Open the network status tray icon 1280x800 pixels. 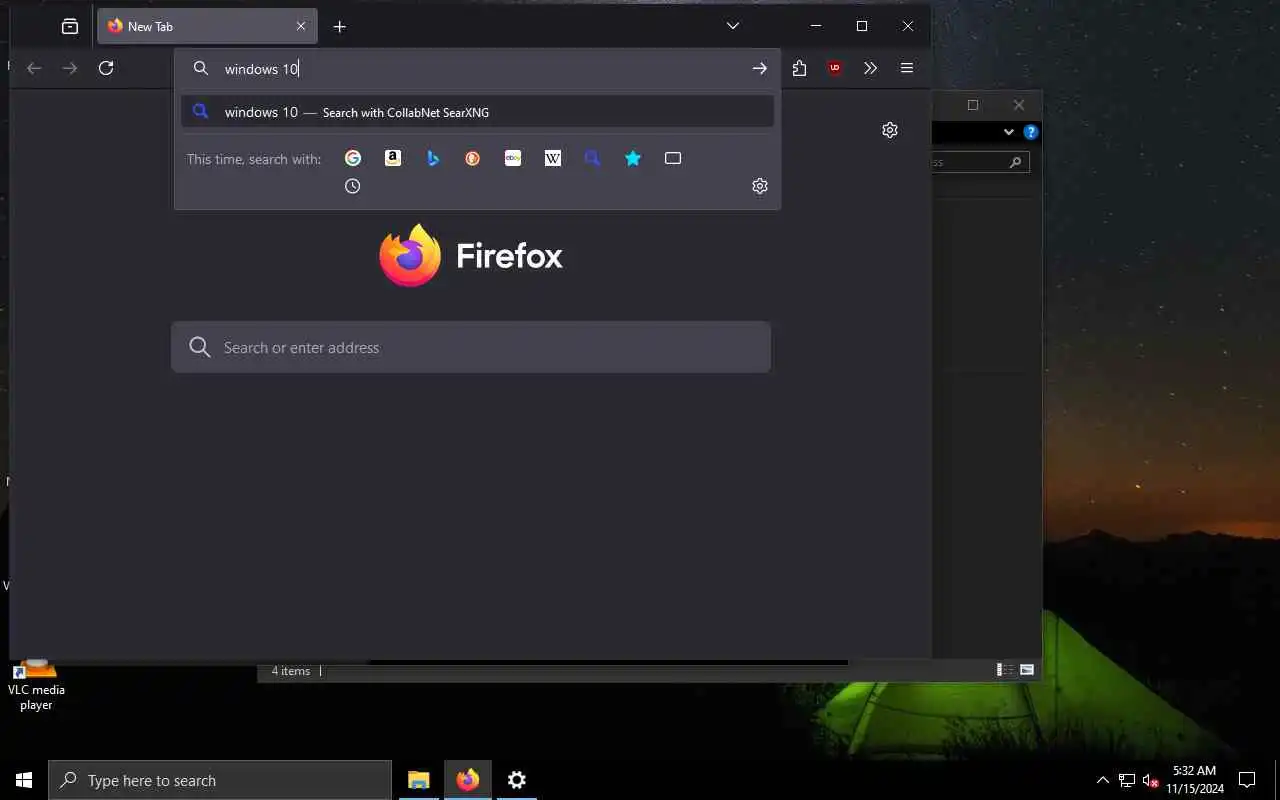click(1127, 780)
